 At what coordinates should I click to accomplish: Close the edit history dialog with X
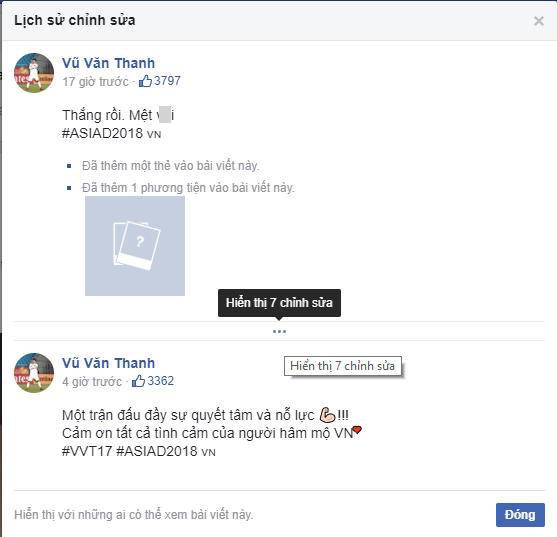pos(539,21)
